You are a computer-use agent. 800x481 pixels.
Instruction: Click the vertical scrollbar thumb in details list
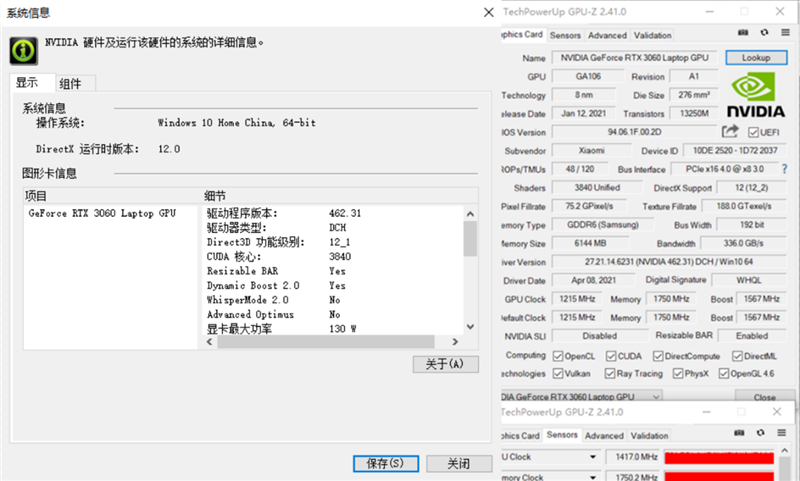pyautogui.click(x=470, y=238)
